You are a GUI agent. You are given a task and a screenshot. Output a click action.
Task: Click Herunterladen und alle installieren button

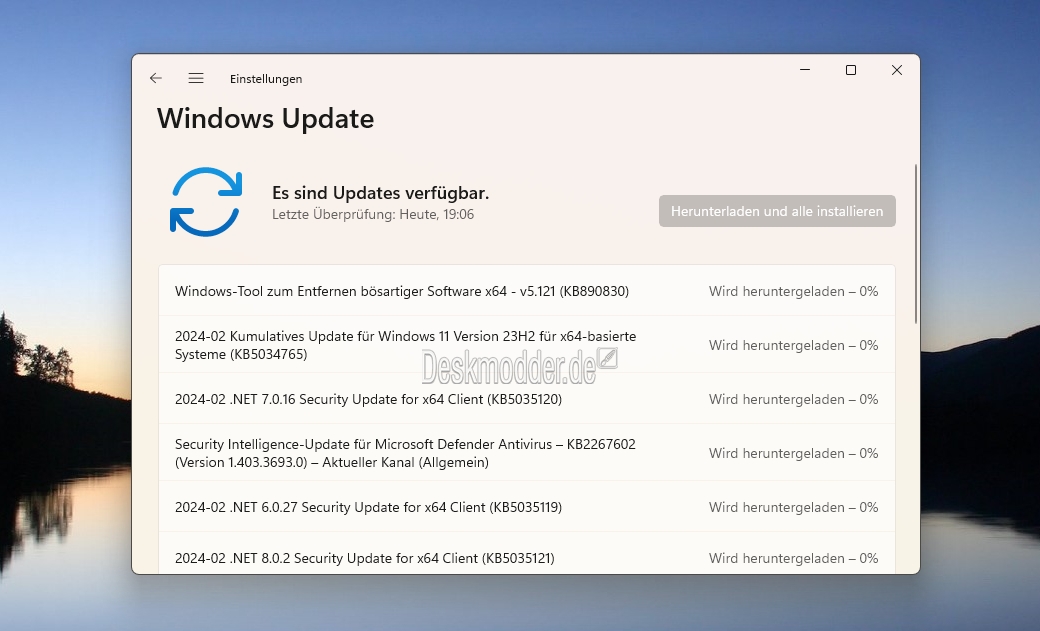click(x=777, y=211)
